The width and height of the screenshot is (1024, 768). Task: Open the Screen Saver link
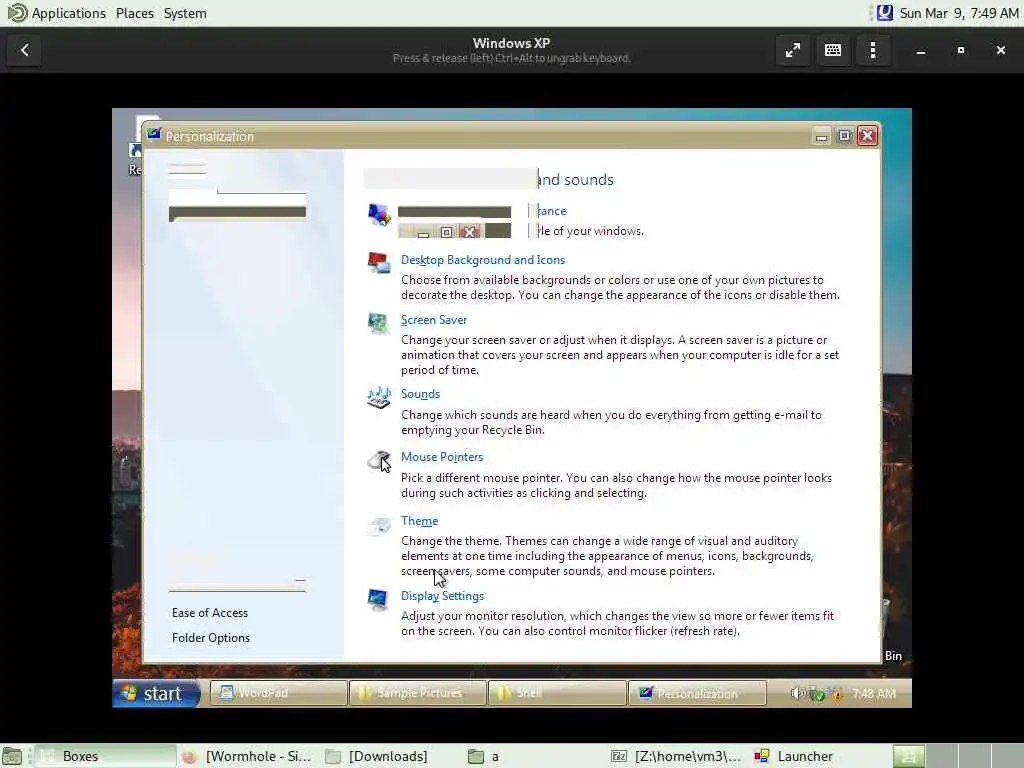click(x=434, y=320)
